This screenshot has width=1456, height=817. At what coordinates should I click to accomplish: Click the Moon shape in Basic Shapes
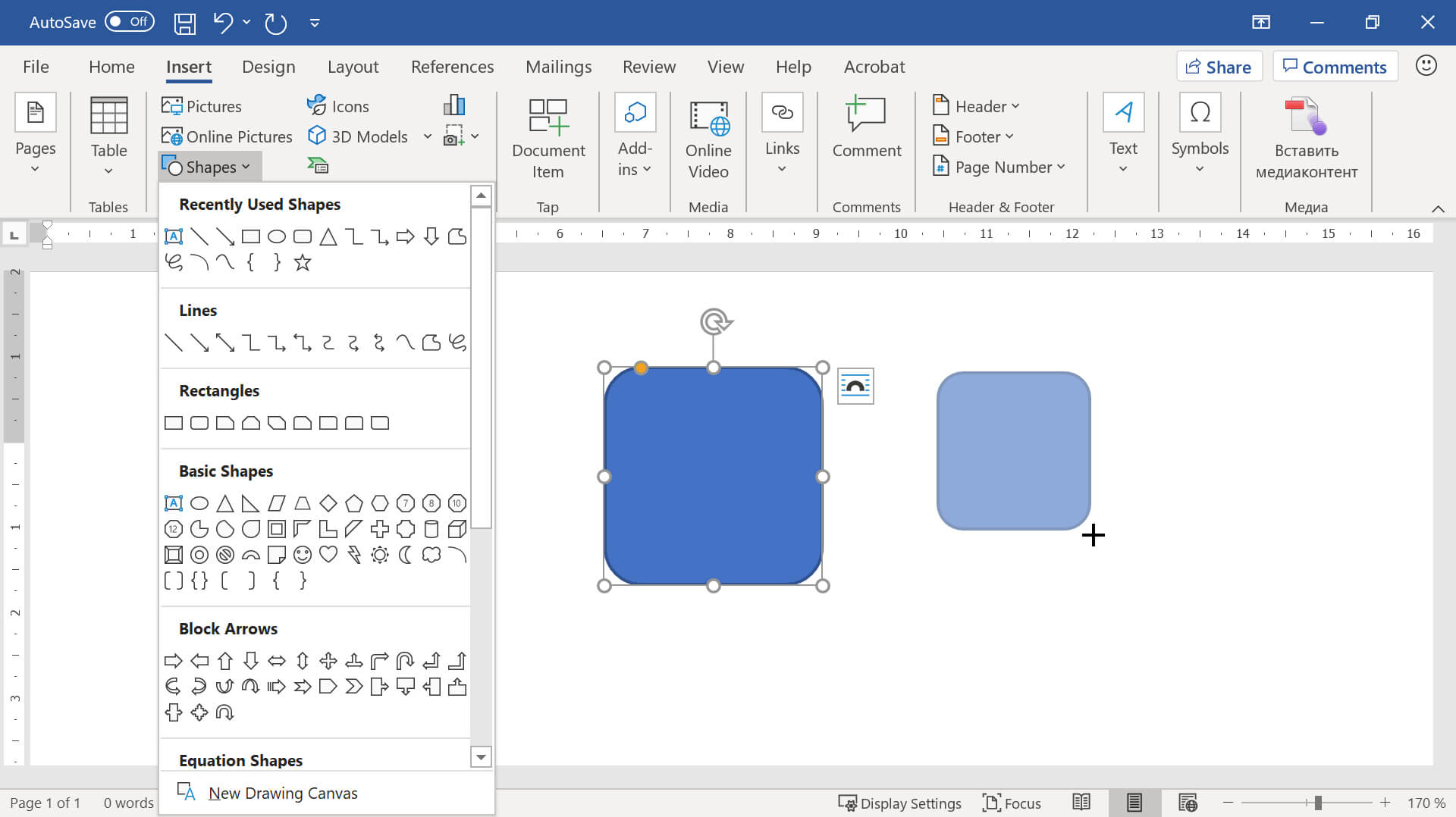point(405,555)
